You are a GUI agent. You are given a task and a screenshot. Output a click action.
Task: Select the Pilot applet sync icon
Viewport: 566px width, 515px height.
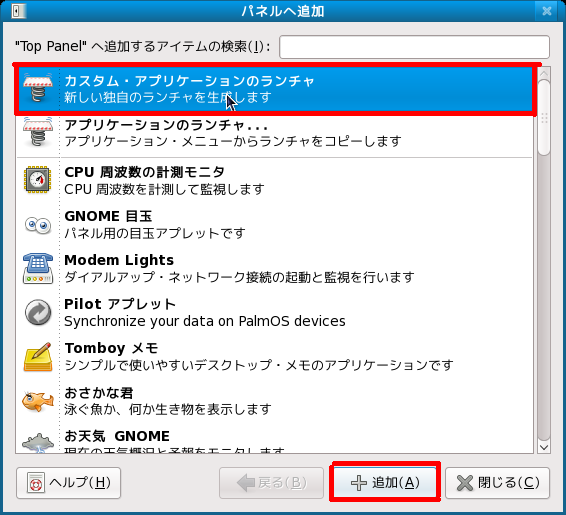click(38, 312)
